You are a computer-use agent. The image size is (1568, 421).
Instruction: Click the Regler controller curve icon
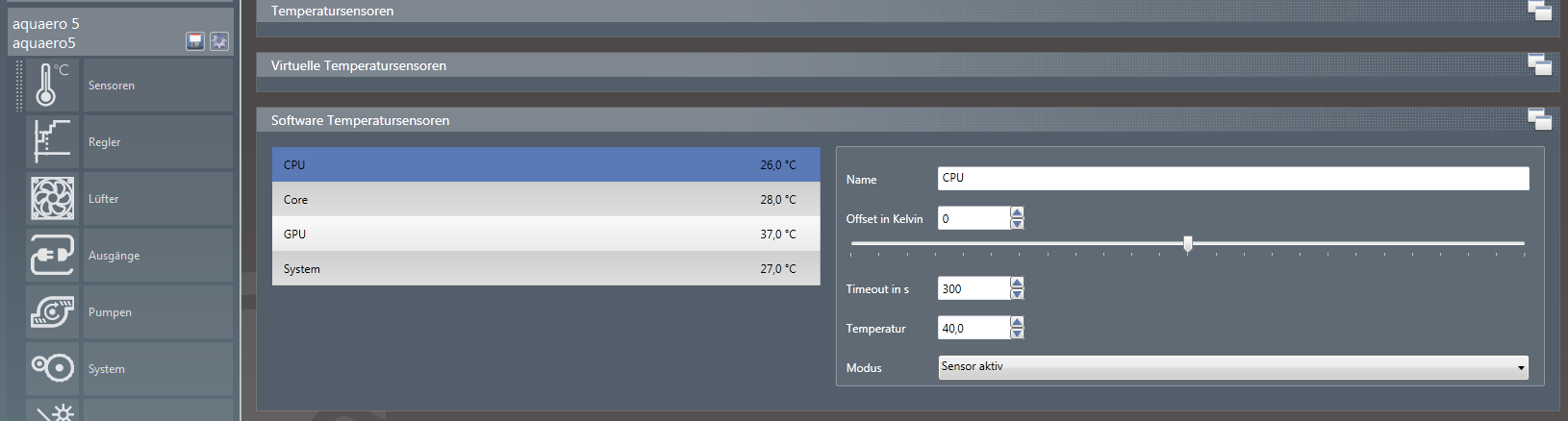pos(52,141)
